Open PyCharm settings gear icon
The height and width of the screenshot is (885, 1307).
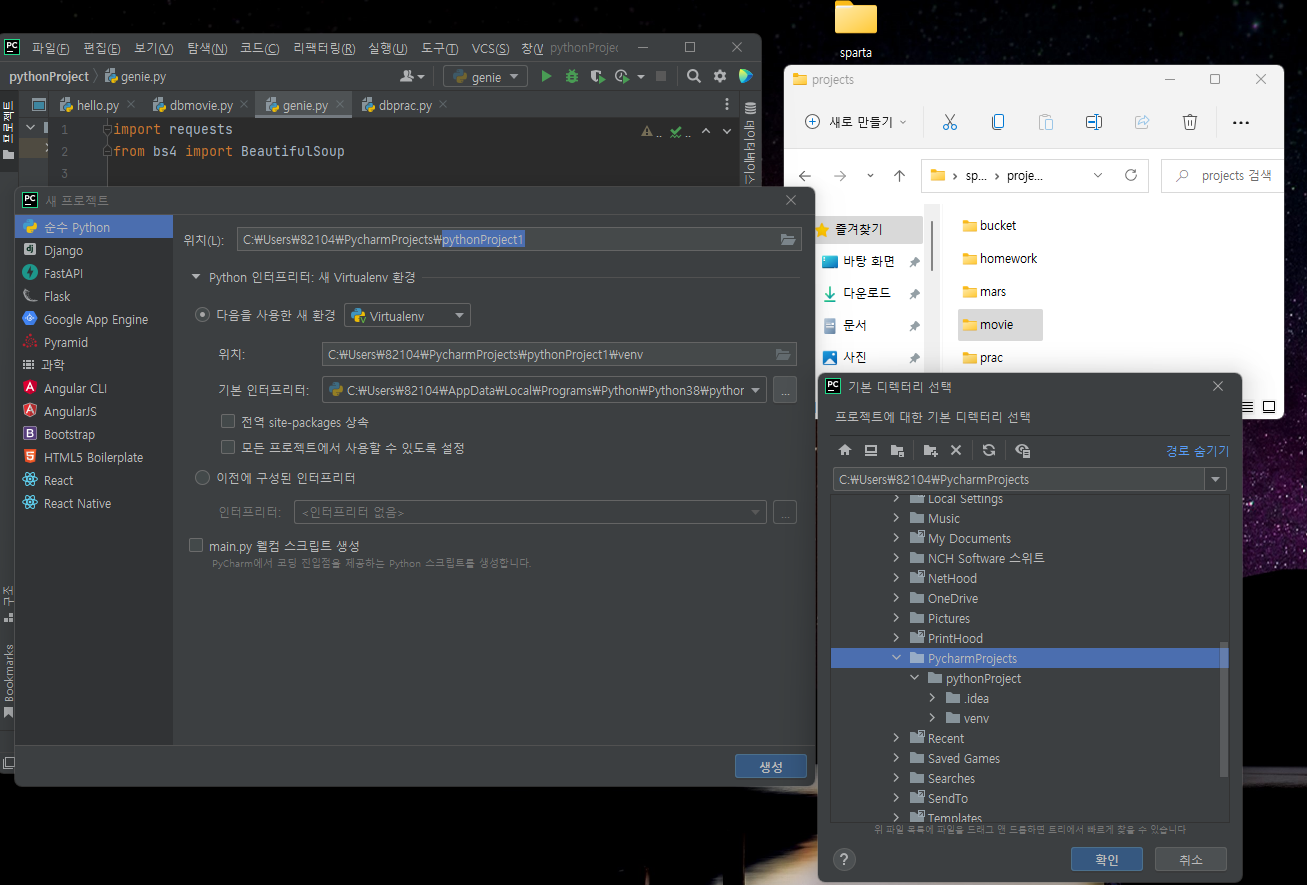[720, 76]
